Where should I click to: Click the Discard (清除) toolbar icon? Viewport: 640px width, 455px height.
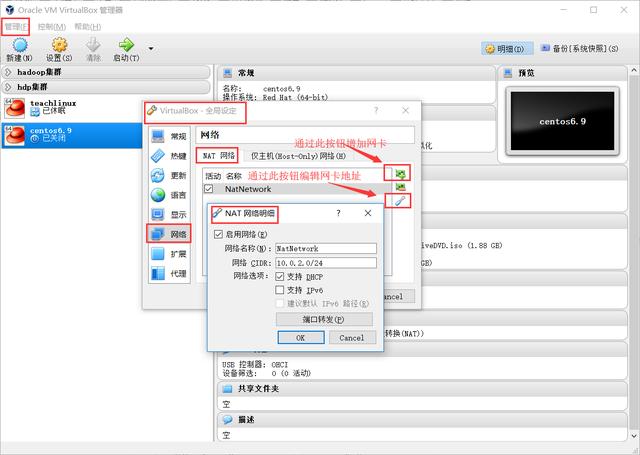click(93, 50)
